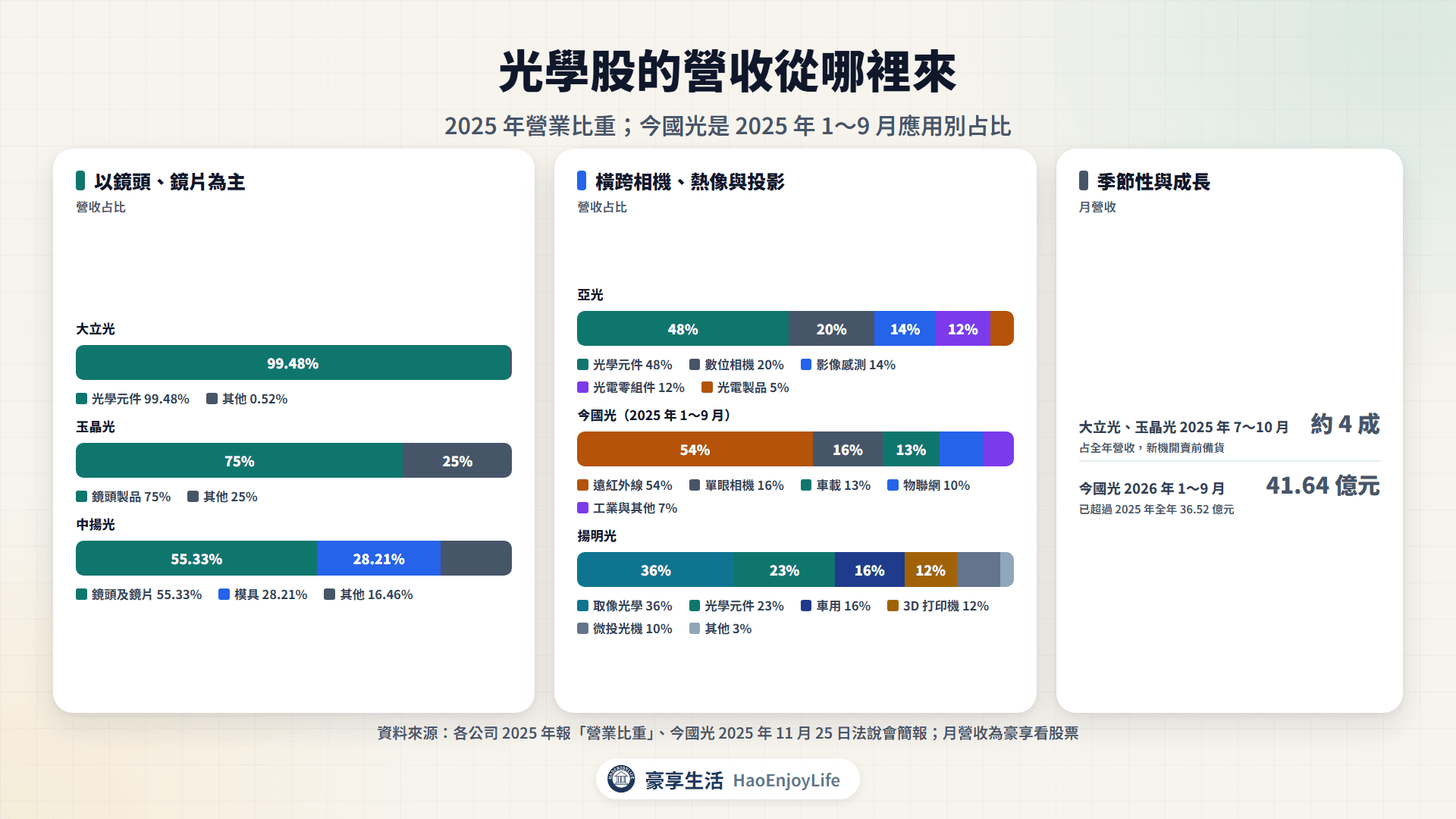Click the note 已超過 2025 年全年 36.52 億元
Image resolution: width=1456 pixels, height=819 pixels.
tap(1156, 510)
